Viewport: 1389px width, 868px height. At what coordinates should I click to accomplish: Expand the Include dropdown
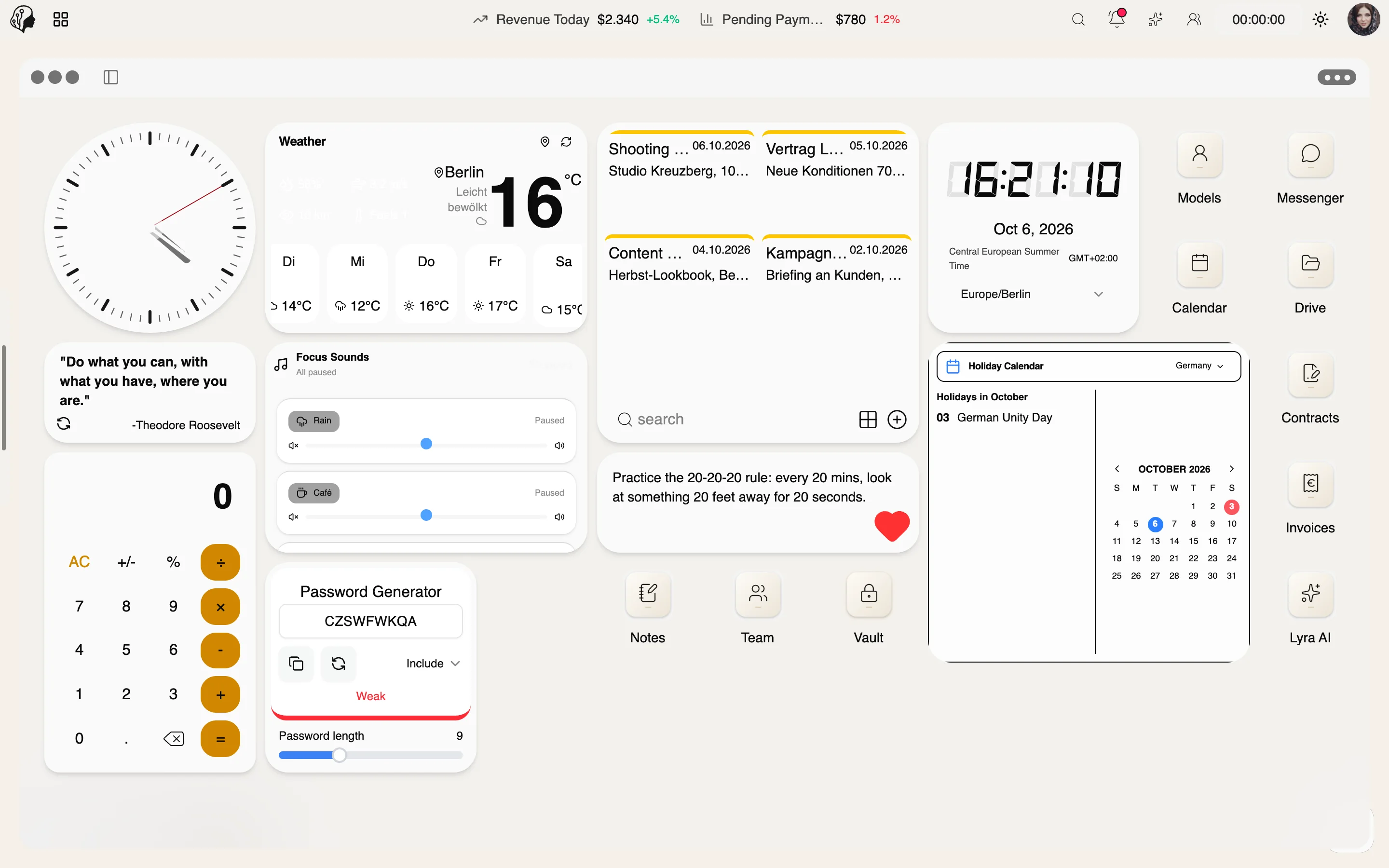pos(433,664)
